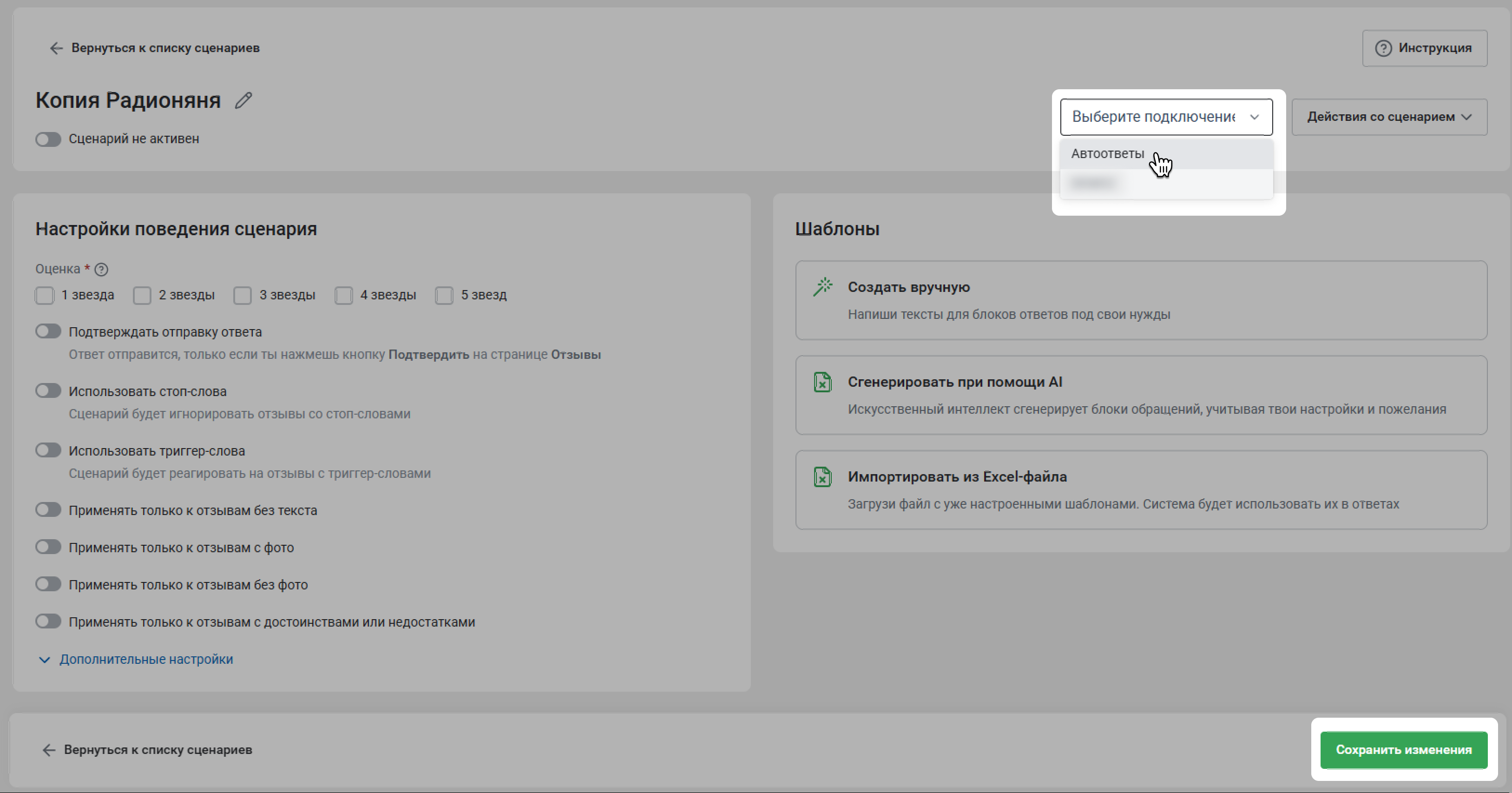
Task: Click Сценарий будет реагировать на отзывы с триггер-словами text
Action: [250, 473]
